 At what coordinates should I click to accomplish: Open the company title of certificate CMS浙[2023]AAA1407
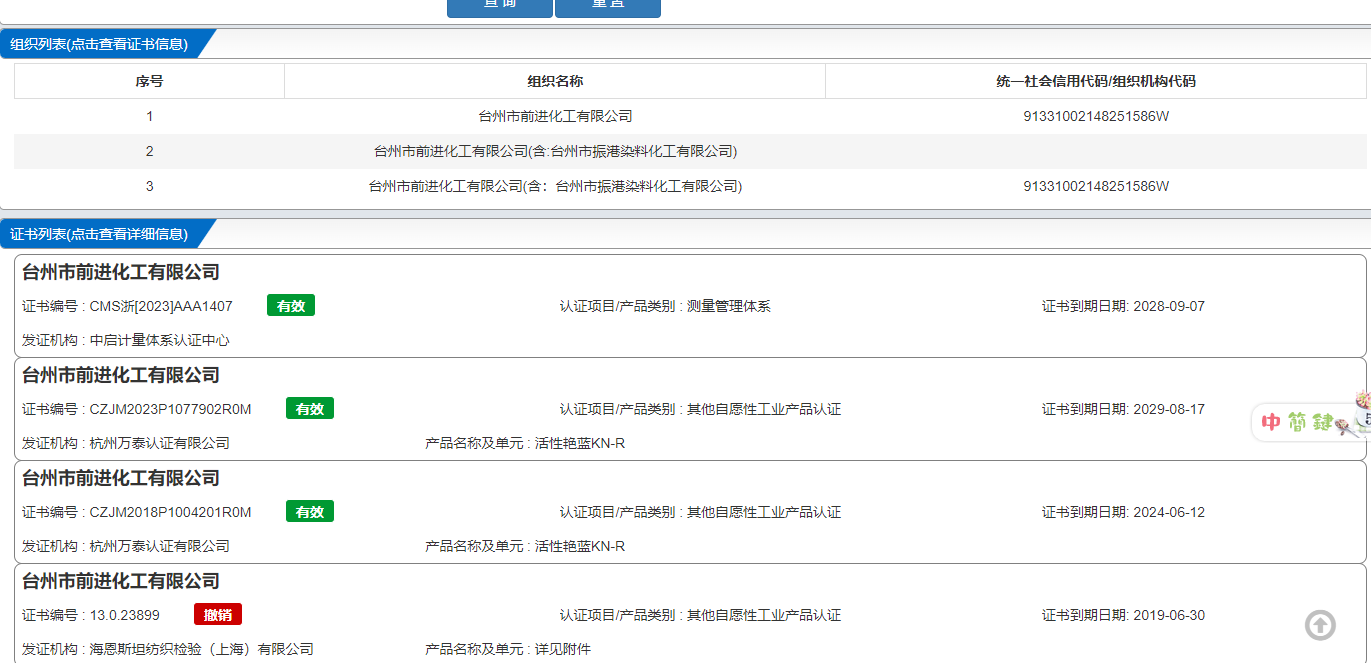click(x=121, y=272)
